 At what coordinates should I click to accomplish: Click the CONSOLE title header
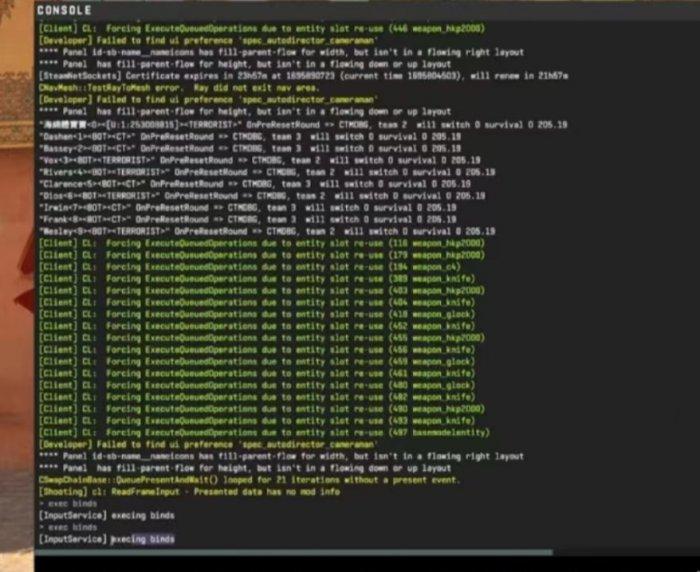[64, 10]
